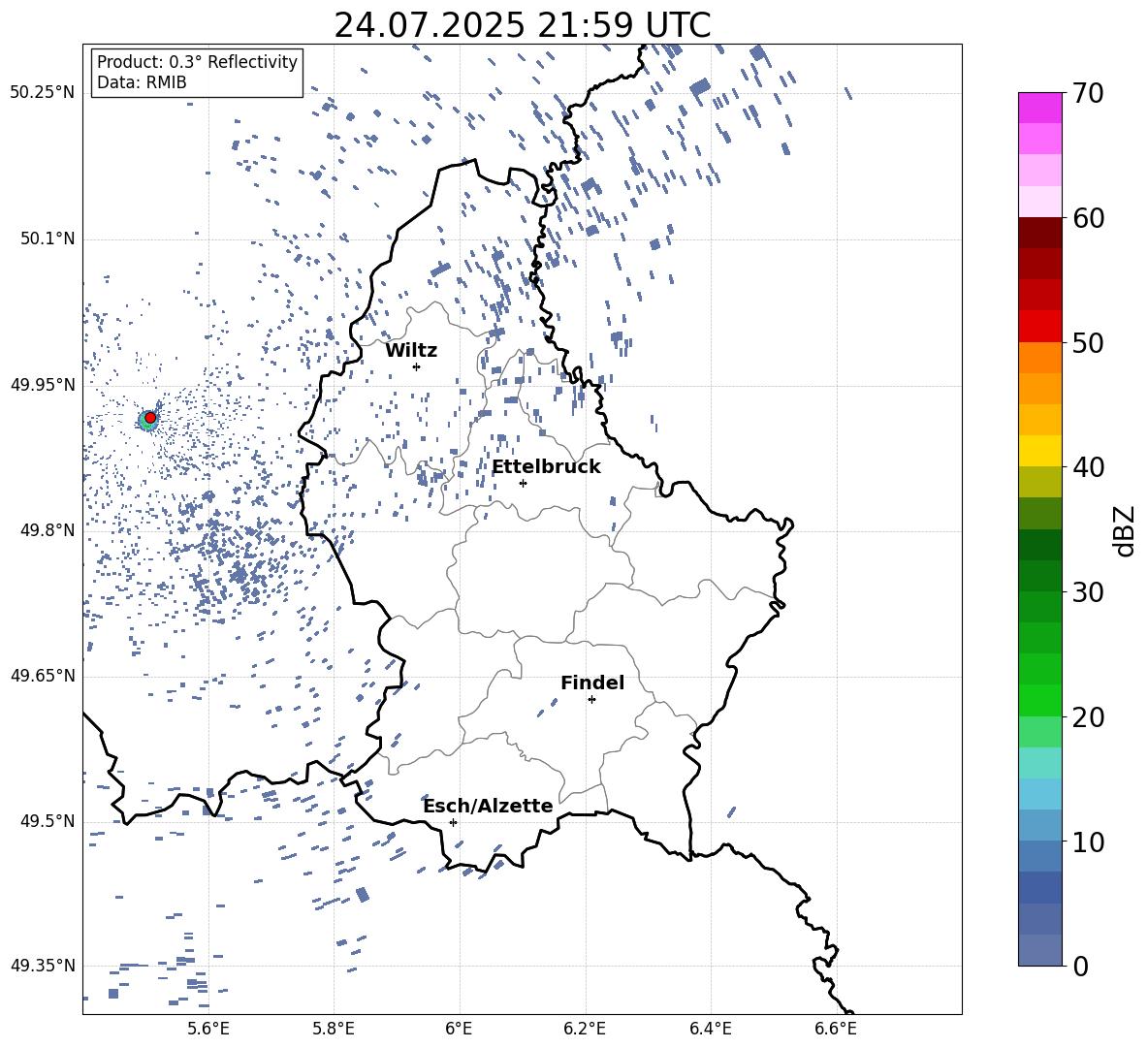Click the latitude label 49.95°N
The image size is (1148, 1048).
43,385
